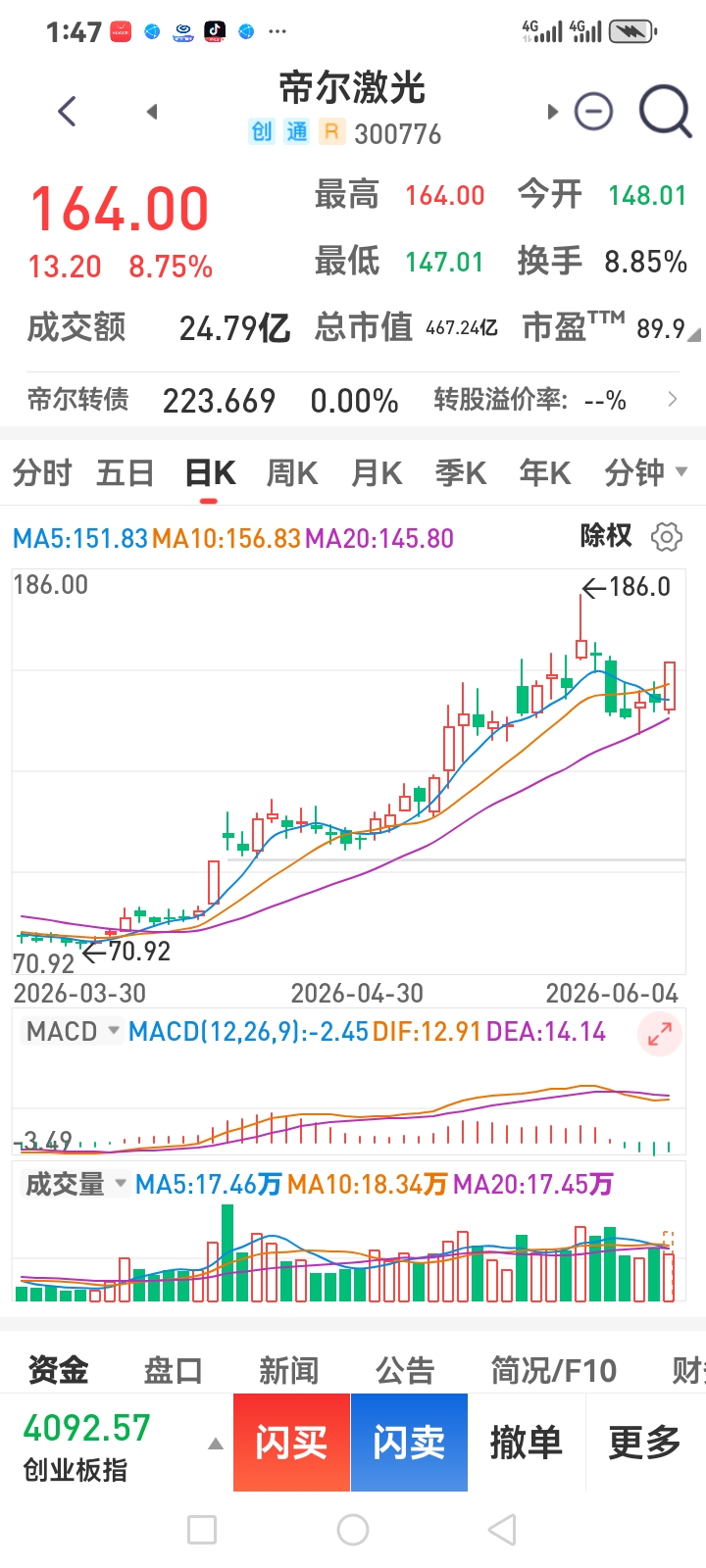Image resolution: width=706 pixels, height=1568 pixels.
Task: Open the 新闻 bottom tab
Action: coord(289,1369)
